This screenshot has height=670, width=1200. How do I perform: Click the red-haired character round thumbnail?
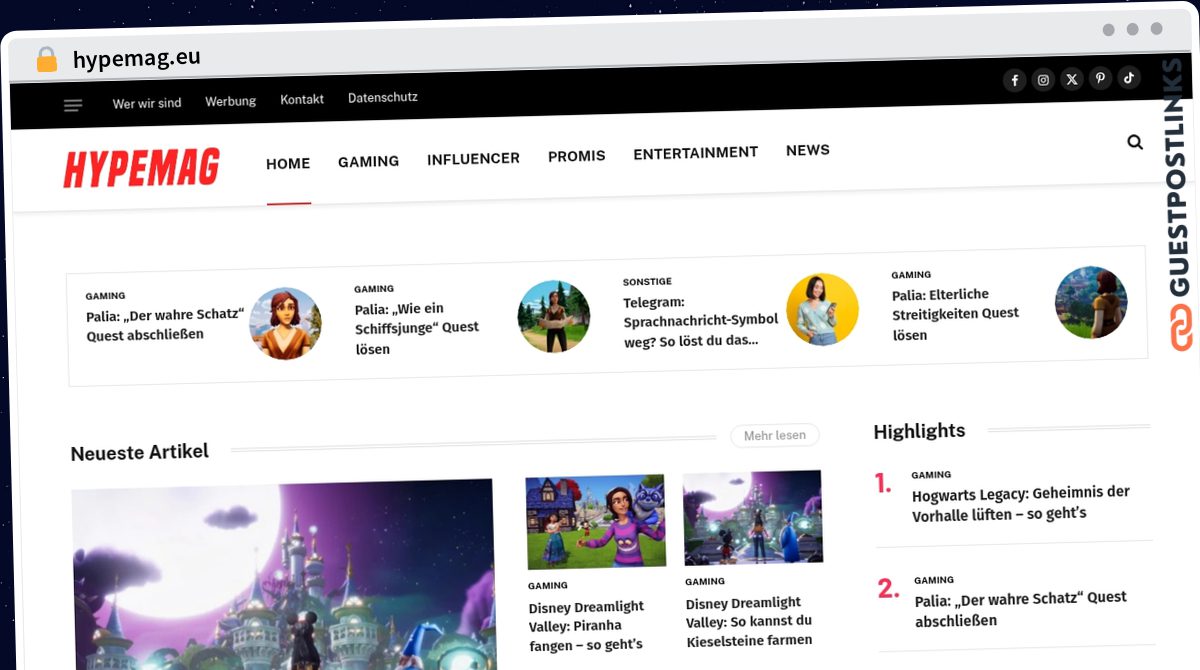point(285,323)
